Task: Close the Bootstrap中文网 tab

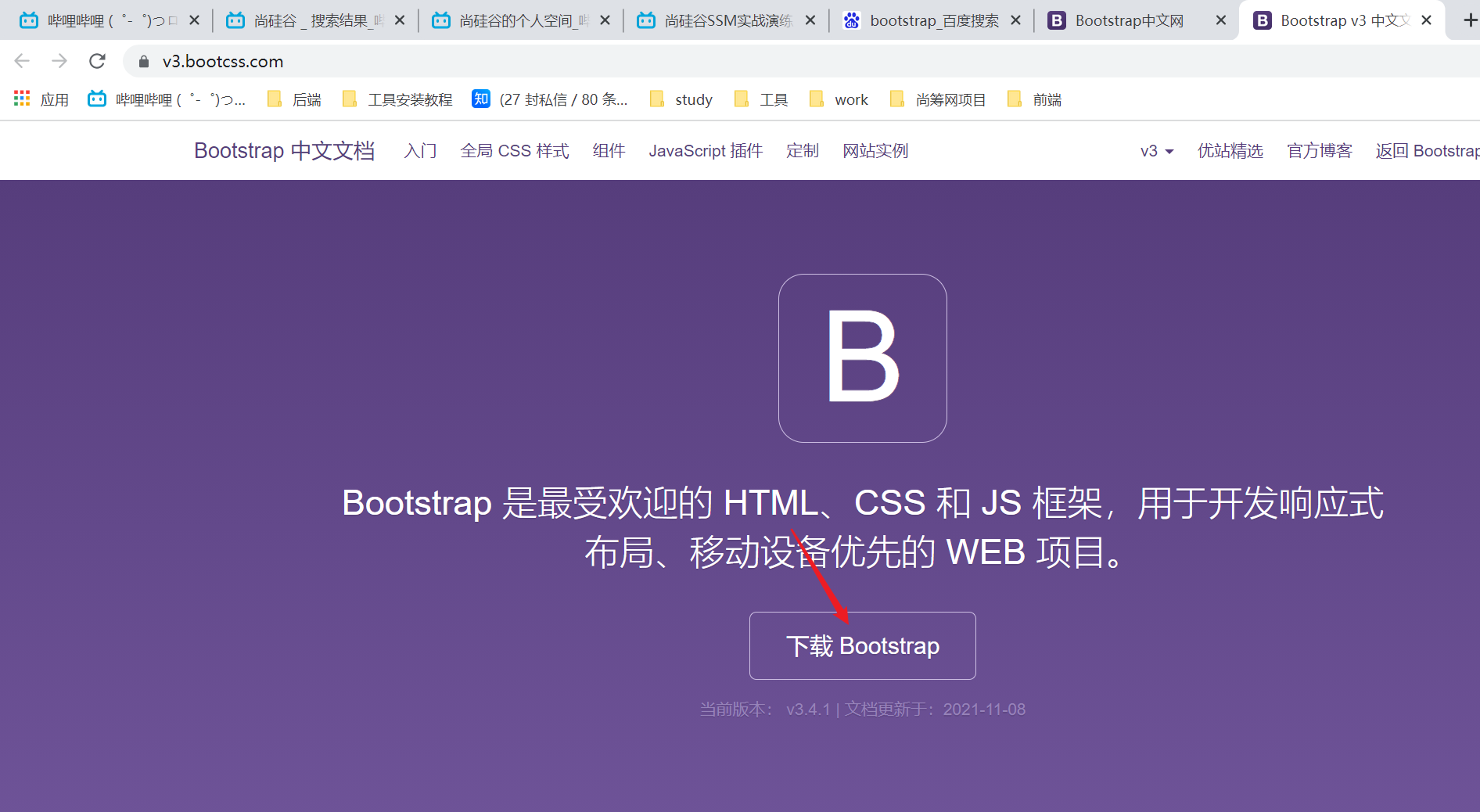Action: tap(1221, 20)
